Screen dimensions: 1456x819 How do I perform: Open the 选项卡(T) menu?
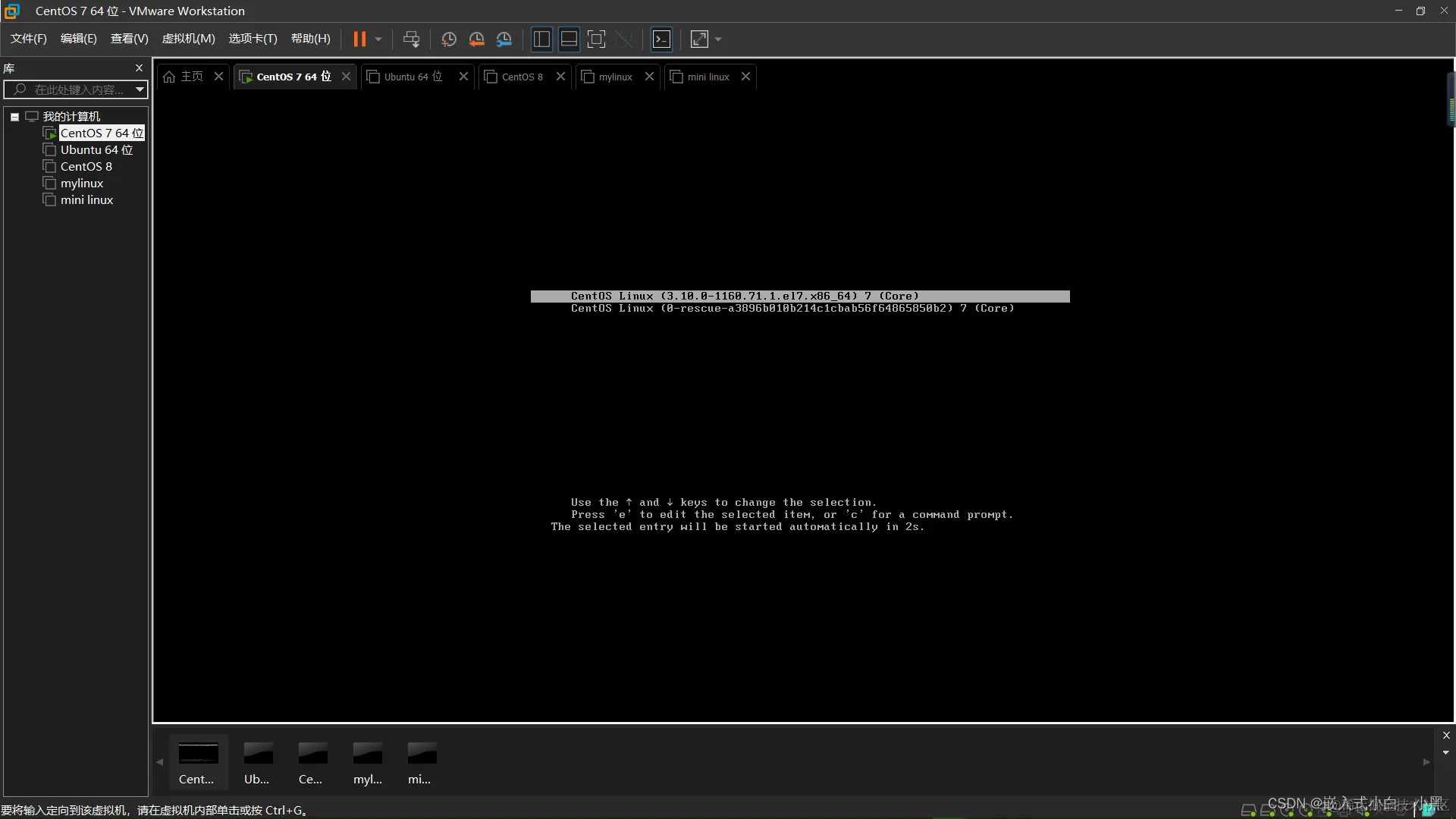[x=253, y=39]
